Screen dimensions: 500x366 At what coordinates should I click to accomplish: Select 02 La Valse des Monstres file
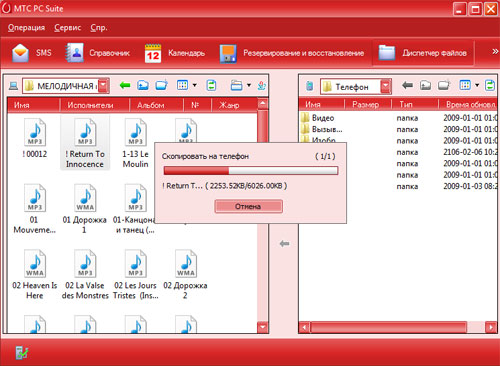click(85, 275)
